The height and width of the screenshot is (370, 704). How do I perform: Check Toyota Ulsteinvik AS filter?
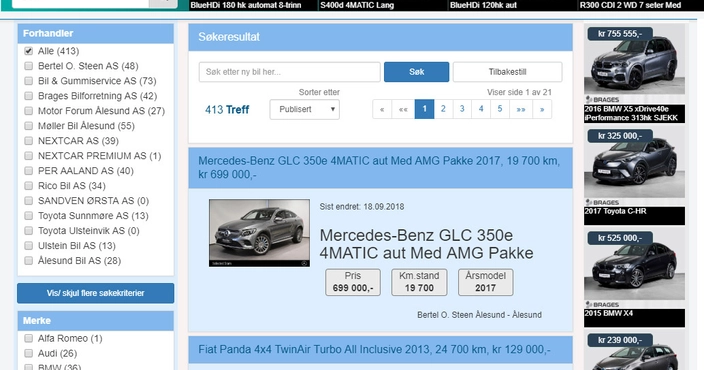click(x=29, y=231)
